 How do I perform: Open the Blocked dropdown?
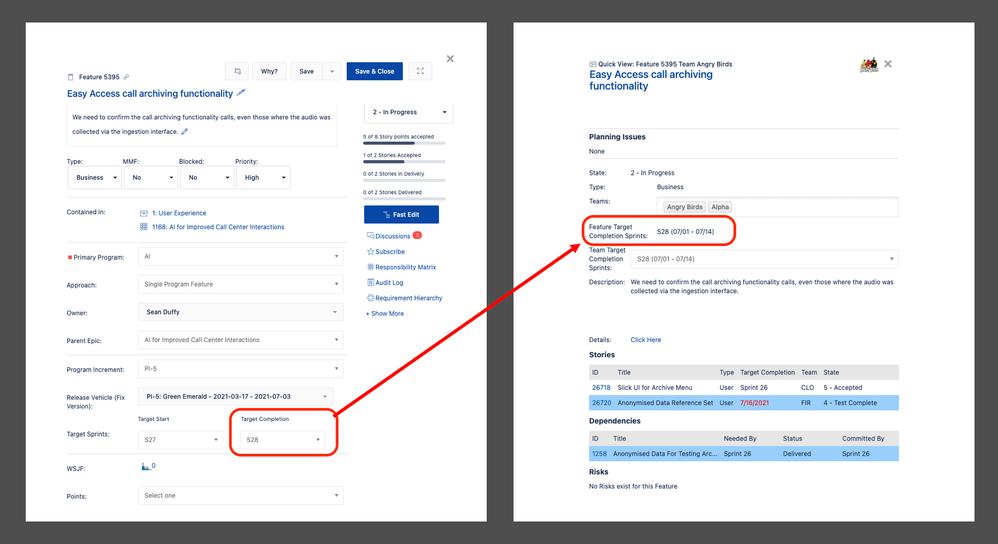click(x=207, y=178)
